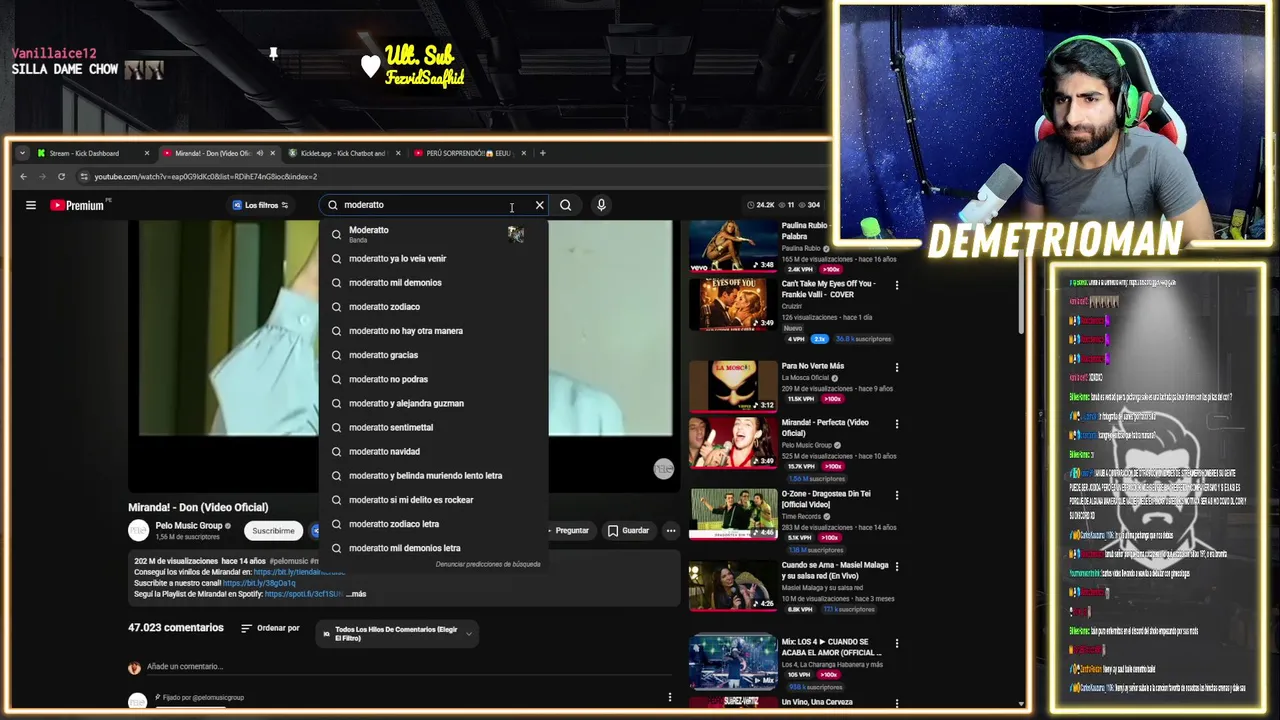This screenshot has width=1280, height=720.
Task: Open the Los filtros button
Action: tap(260, 205)
